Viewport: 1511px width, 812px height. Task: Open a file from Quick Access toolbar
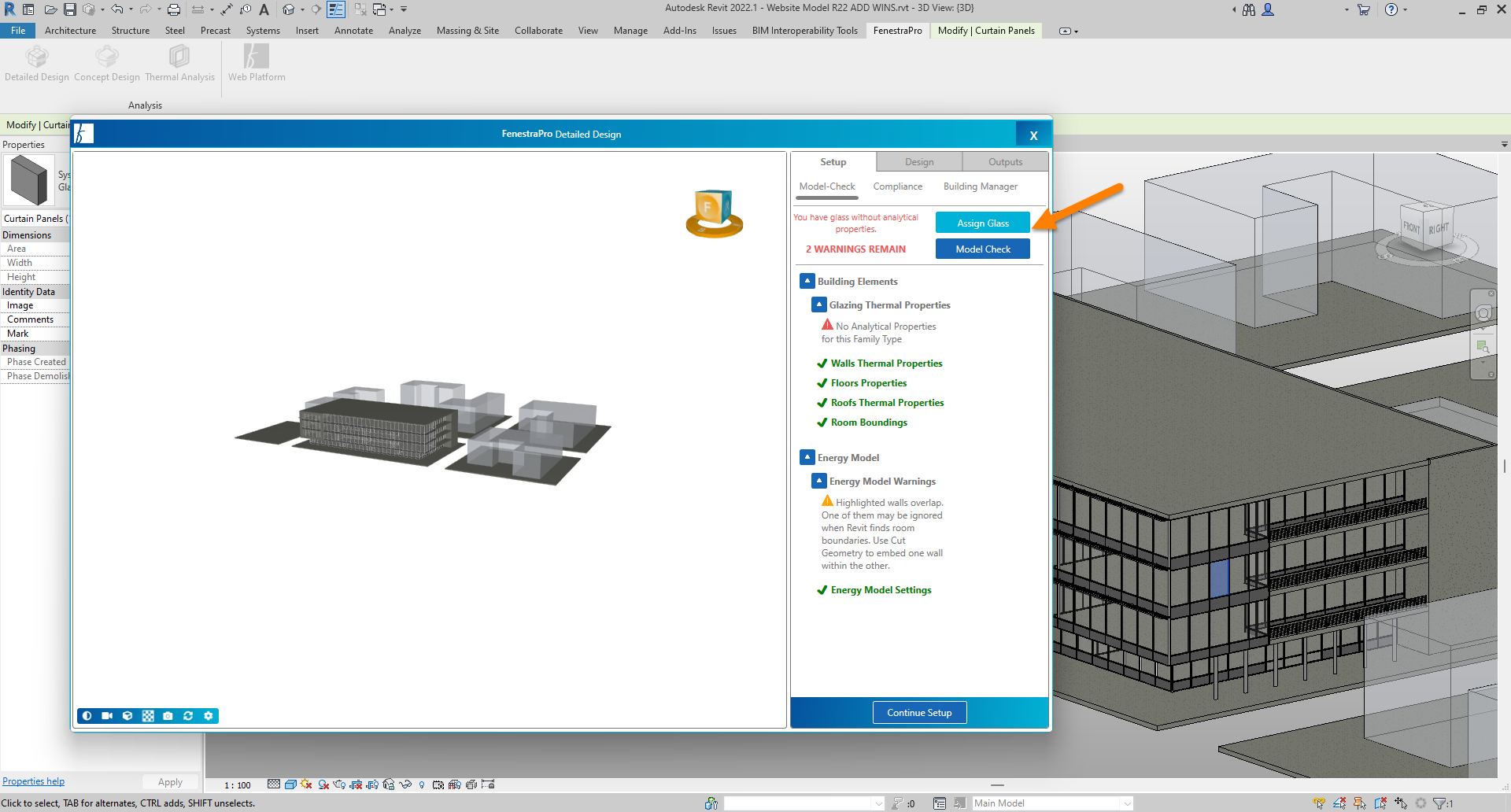click(50, 9)
